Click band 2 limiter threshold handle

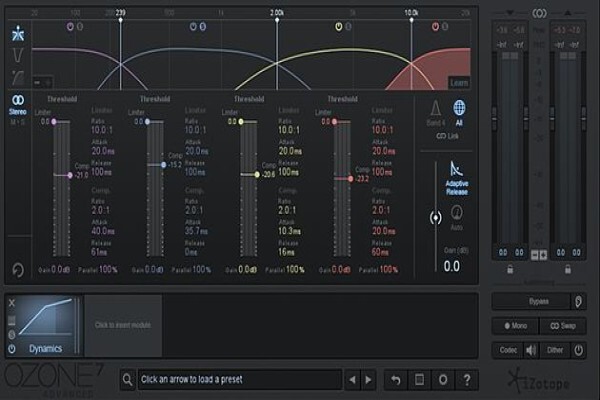[147, 122]
